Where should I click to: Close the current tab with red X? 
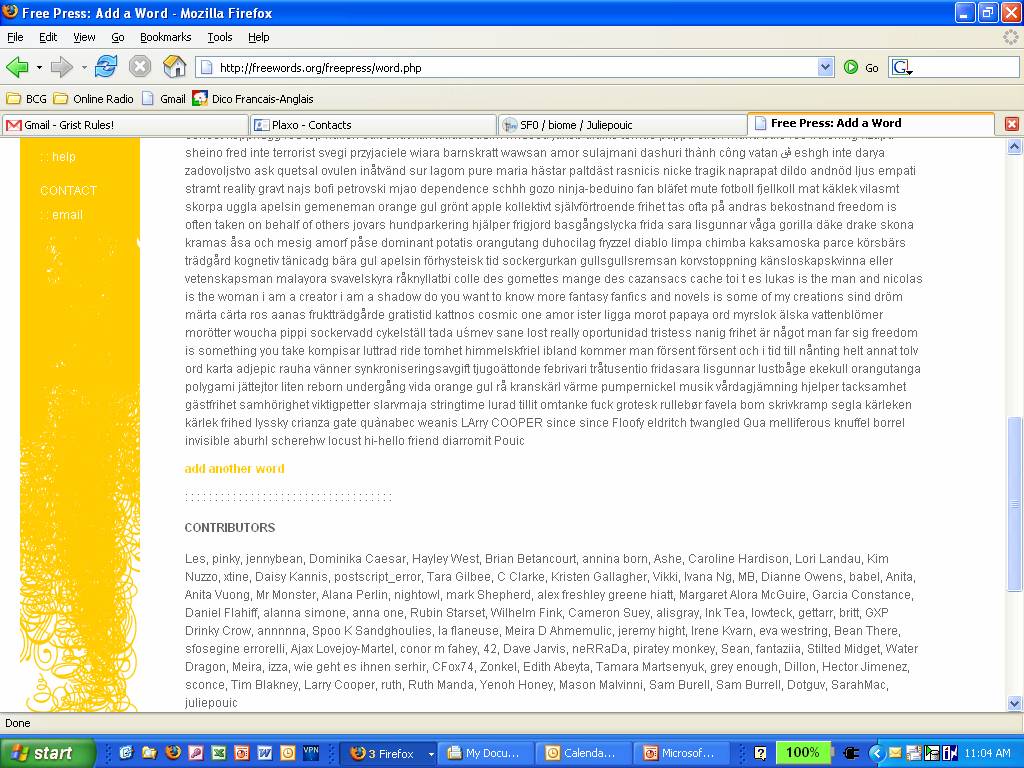click(1011, 124)
